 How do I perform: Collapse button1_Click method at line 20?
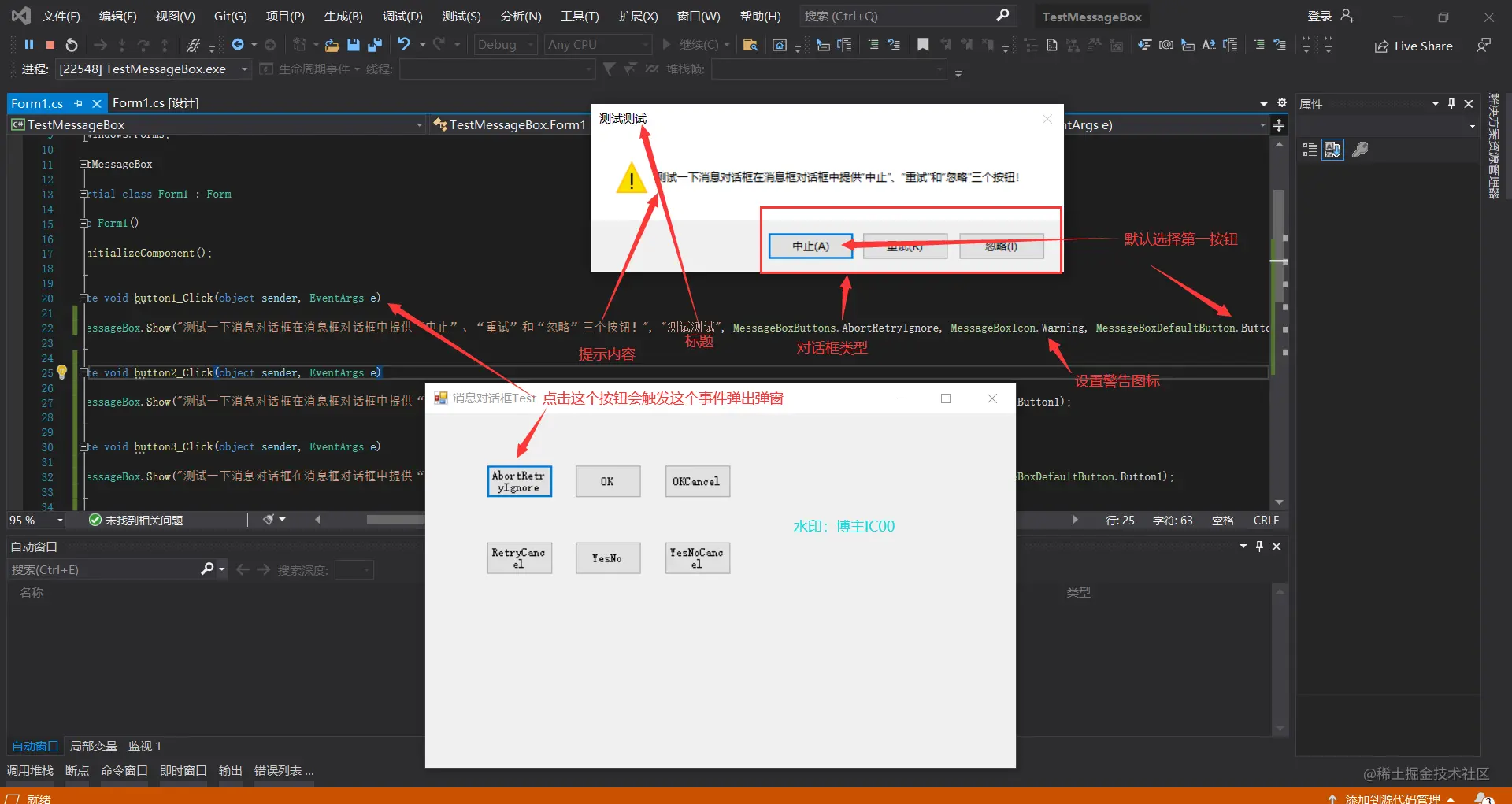pyautogui.click(x=83, y=298)
